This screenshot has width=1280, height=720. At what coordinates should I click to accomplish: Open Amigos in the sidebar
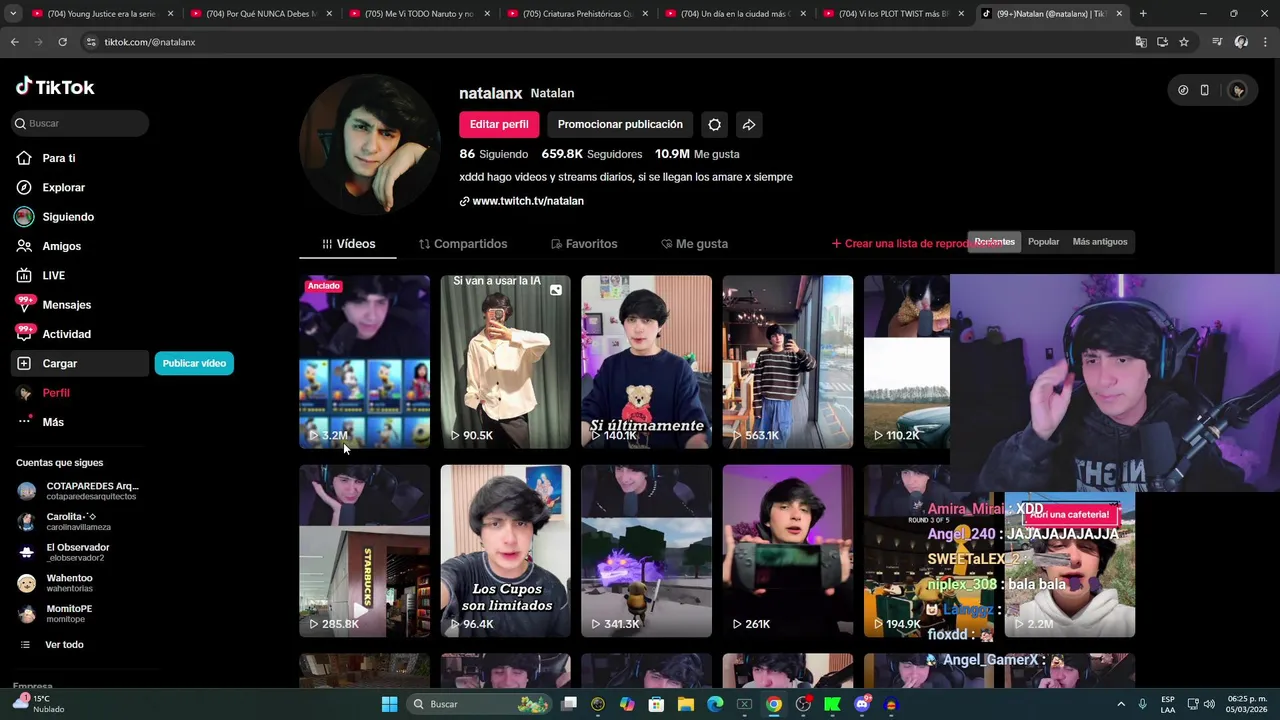pos(62,246)
